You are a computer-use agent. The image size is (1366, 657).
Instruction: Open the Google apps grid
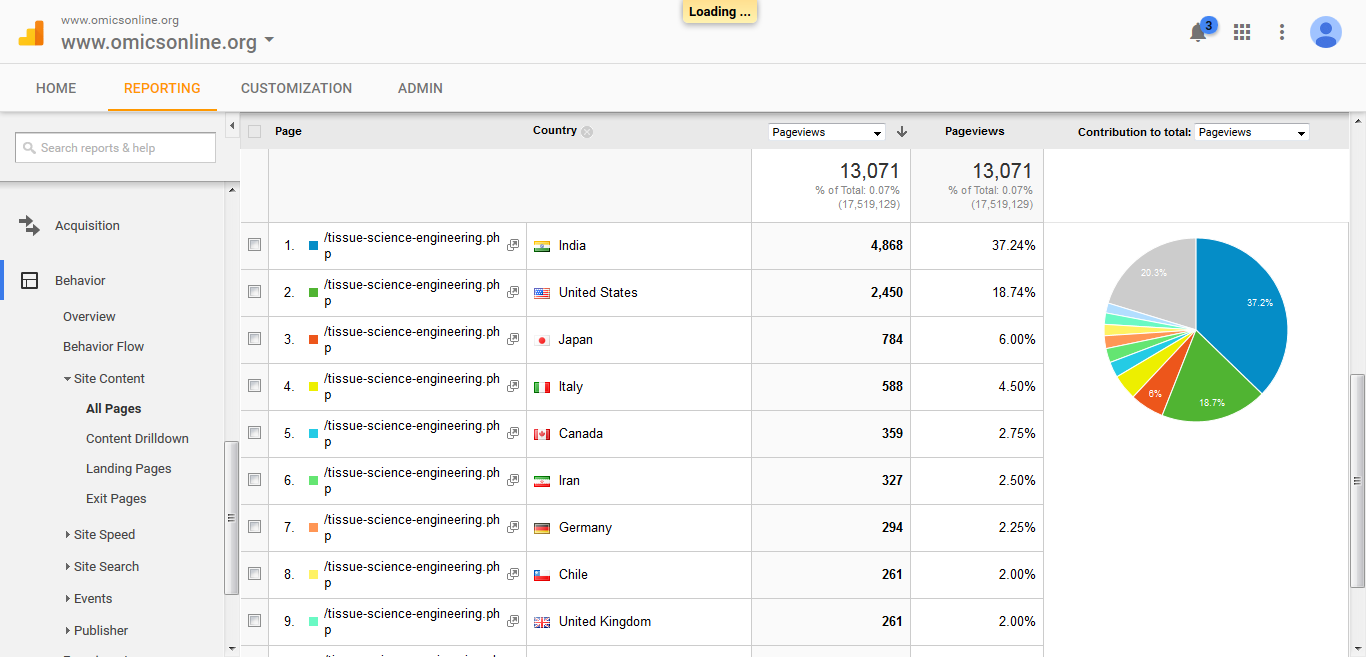point(1242,32)
